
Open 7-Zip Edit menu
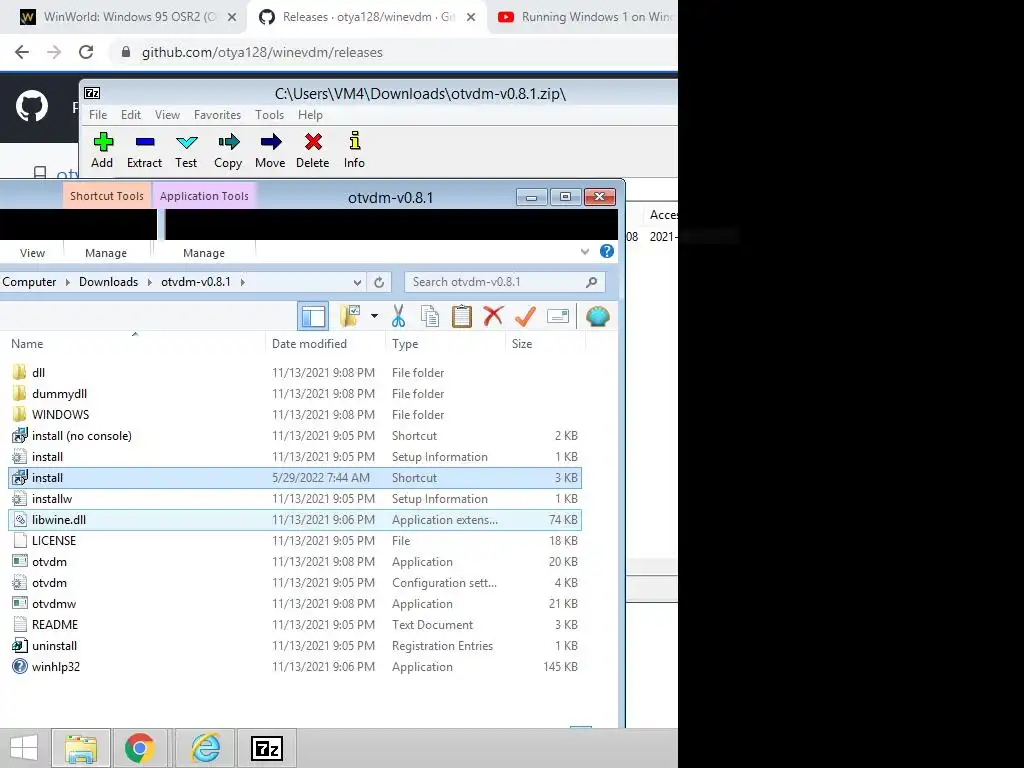click(131, 115)
